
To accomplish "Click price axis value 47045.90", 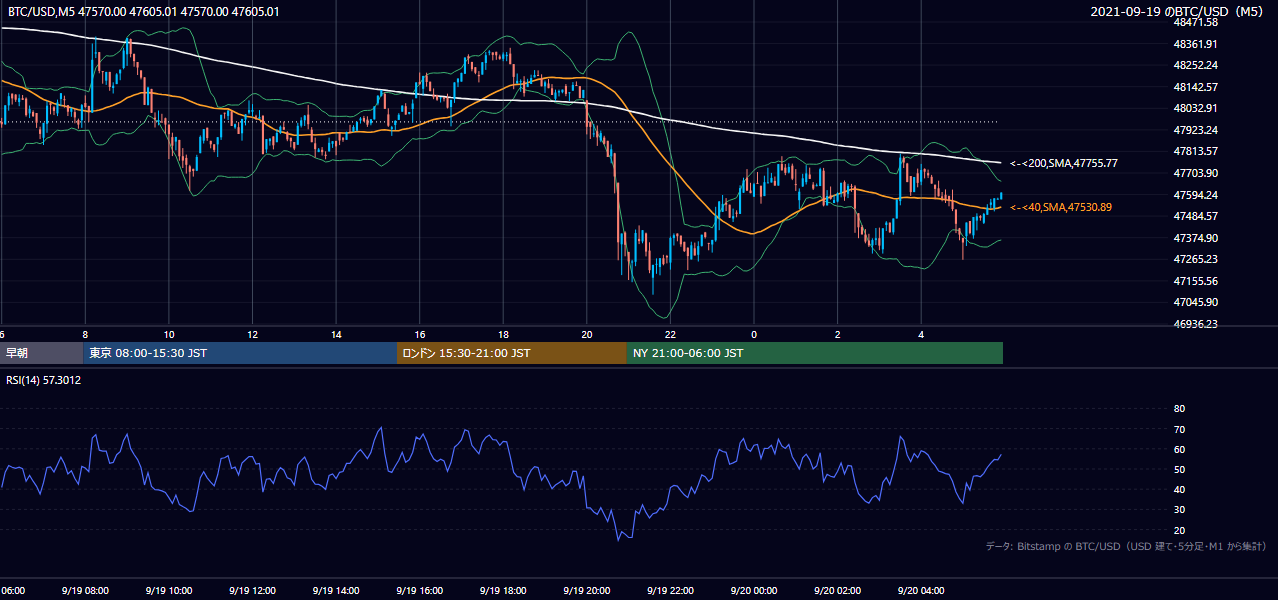I will (x=1195, y=302).
